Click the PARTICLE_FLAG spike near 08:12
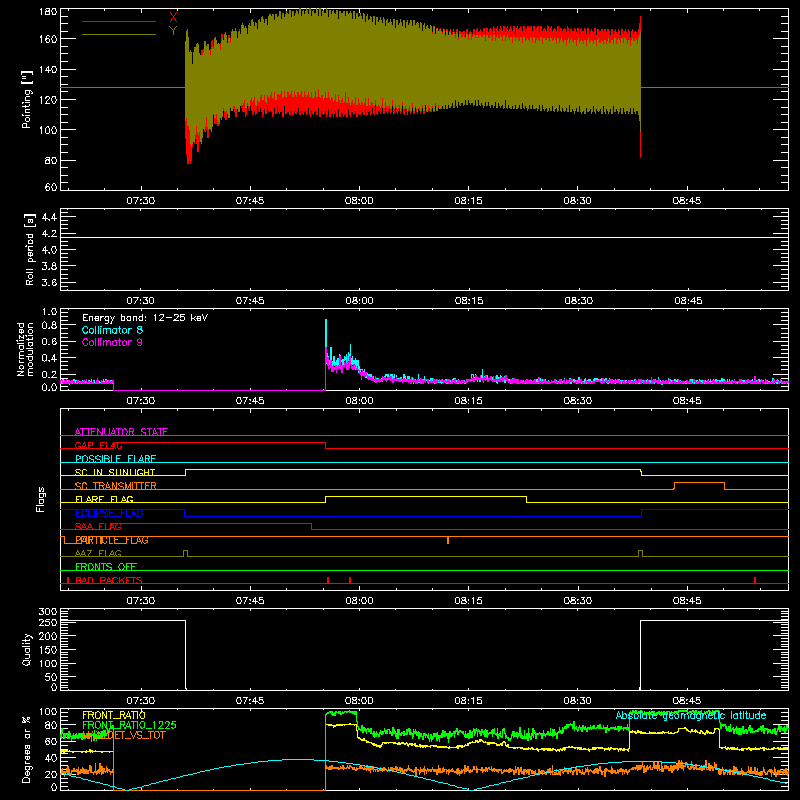 (x=448, y=540)
